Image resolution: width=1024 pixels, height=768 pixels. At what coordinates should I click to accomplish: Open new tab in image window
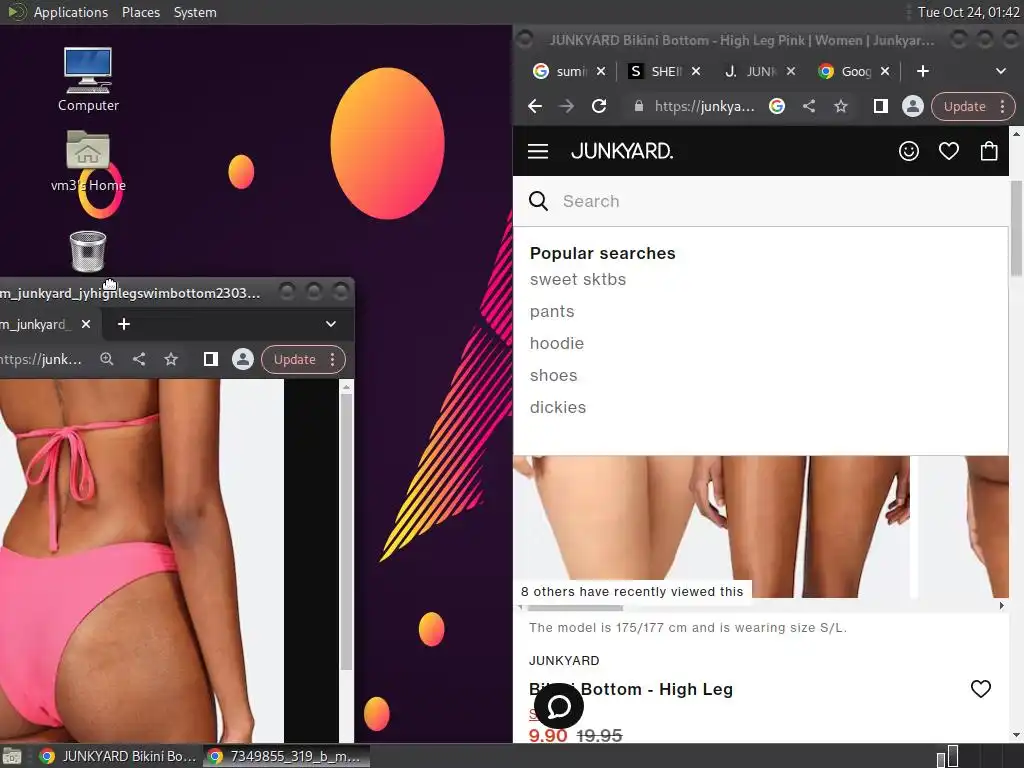123,324
